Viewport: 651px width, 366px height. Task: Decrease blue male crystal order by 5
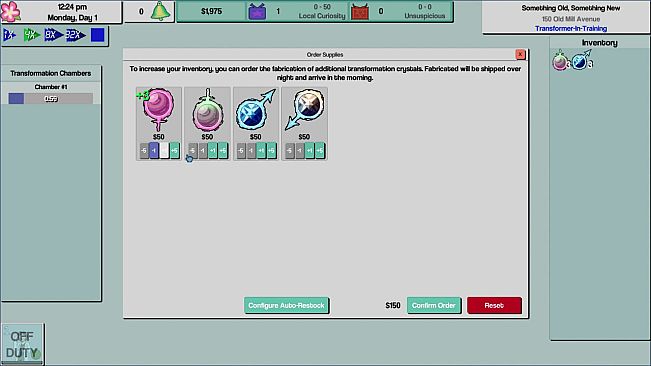coord(241,151)
